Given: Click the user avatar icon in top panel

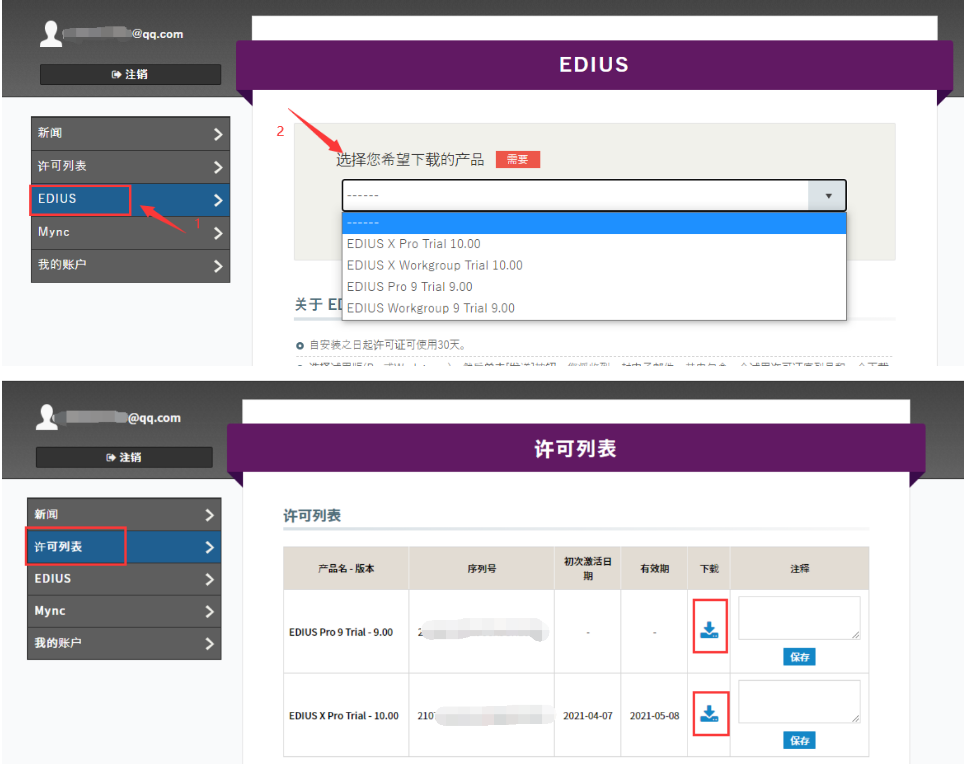Looking at the screenshot, I should point(50,34).
